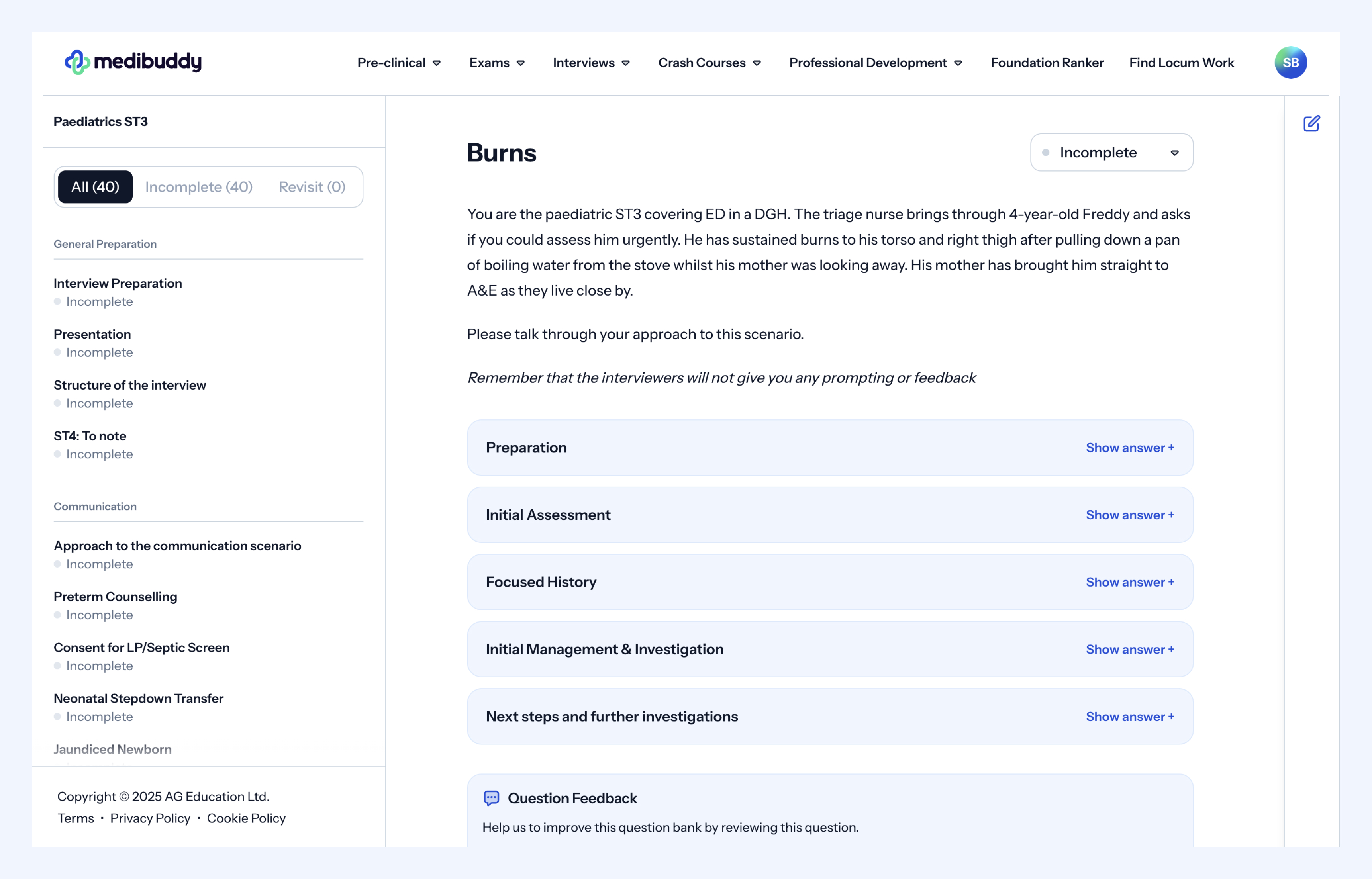Open the notes edit pencil icon
Image resolution: width=1372 pixels, height=879 pixels.
click(1311, 123)
